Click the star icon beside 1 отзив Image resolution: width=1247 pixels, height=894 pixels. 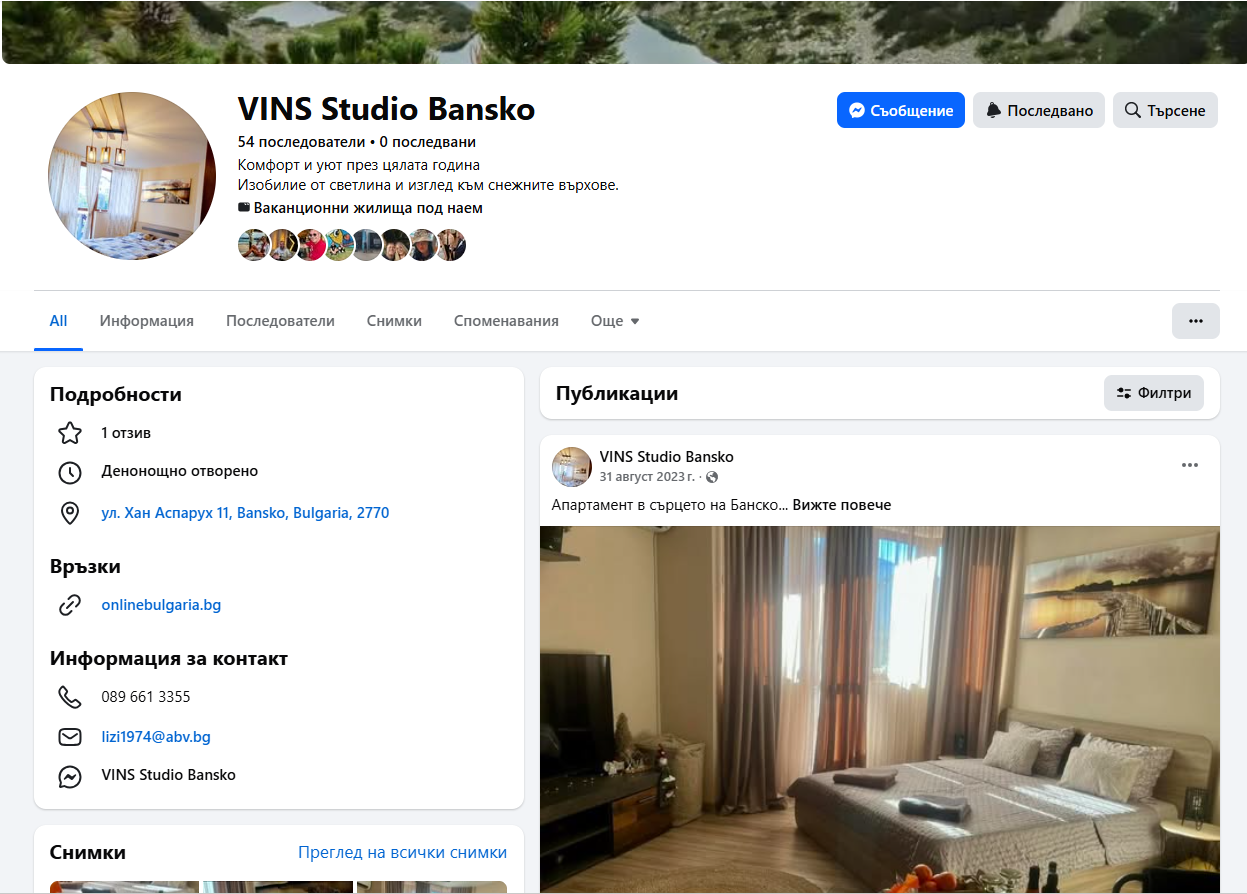point(69,433)
